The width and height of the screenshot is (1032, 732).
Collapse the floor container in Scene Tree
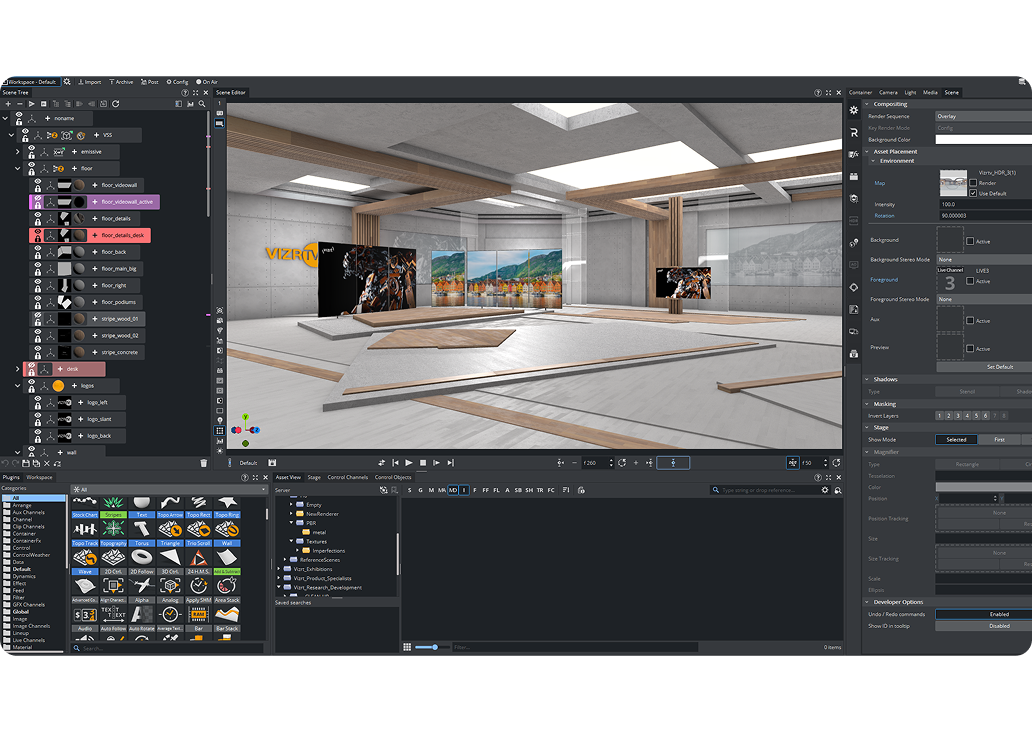pos(18,169)
